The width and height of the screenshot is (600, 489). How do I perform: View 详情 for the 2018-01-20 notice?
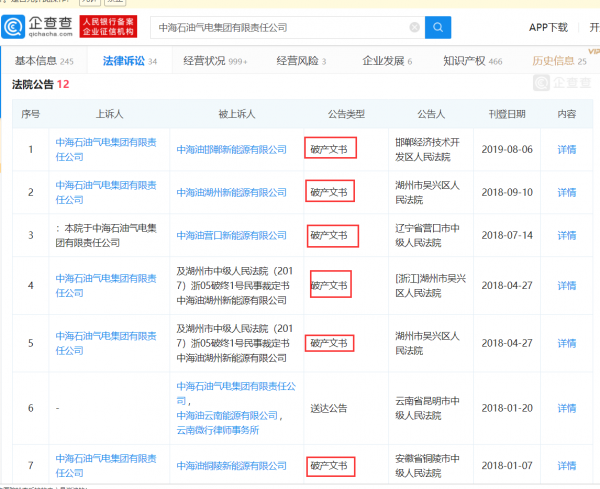click(567, 408)
